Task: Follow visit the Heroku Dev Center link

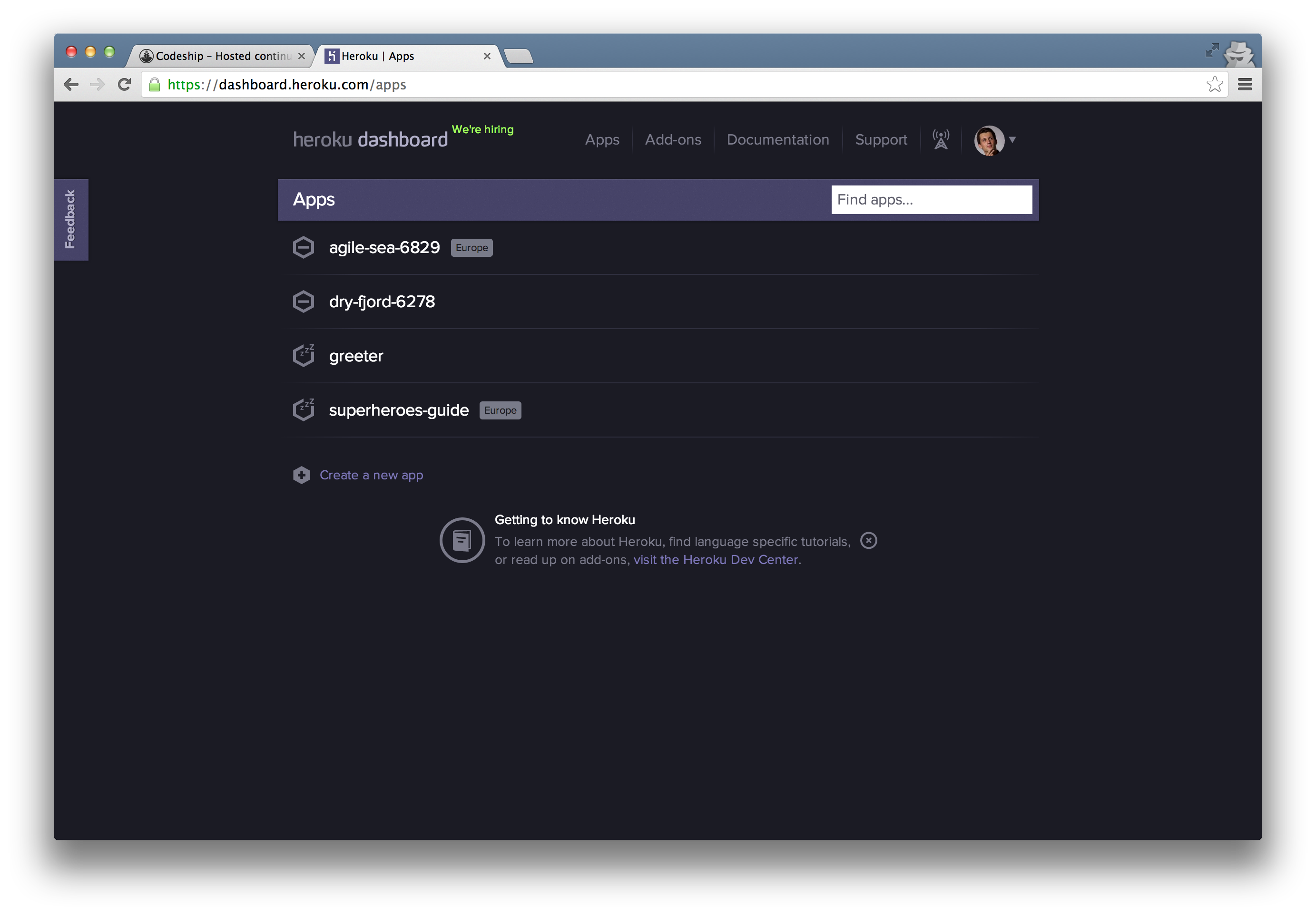Action: [715, 560]
